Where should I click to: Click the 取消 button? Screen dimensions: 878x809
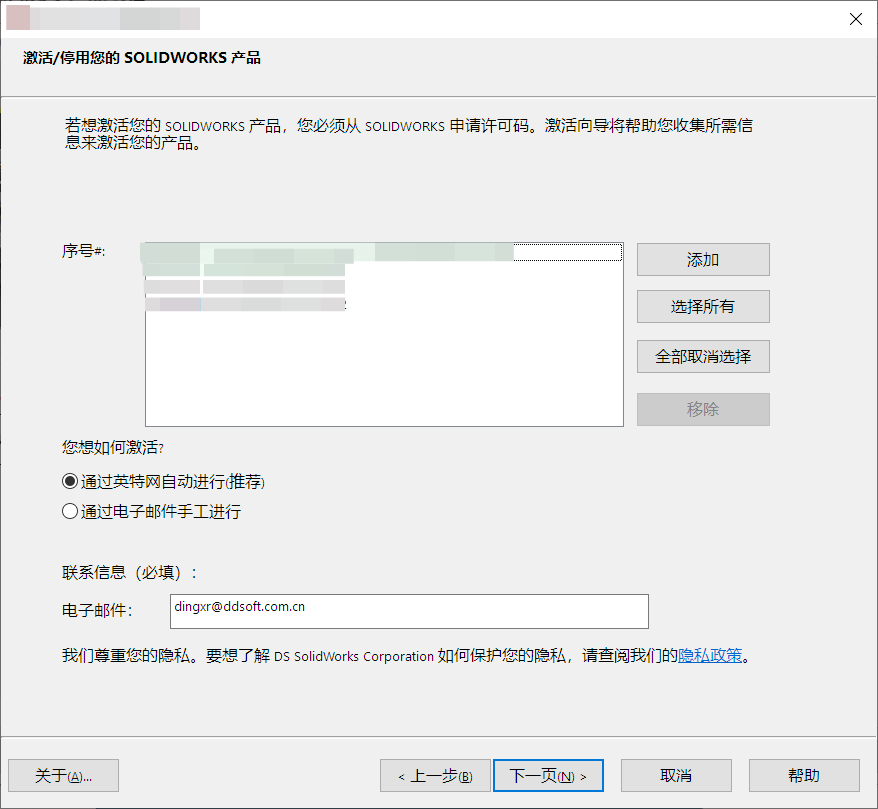676,775
